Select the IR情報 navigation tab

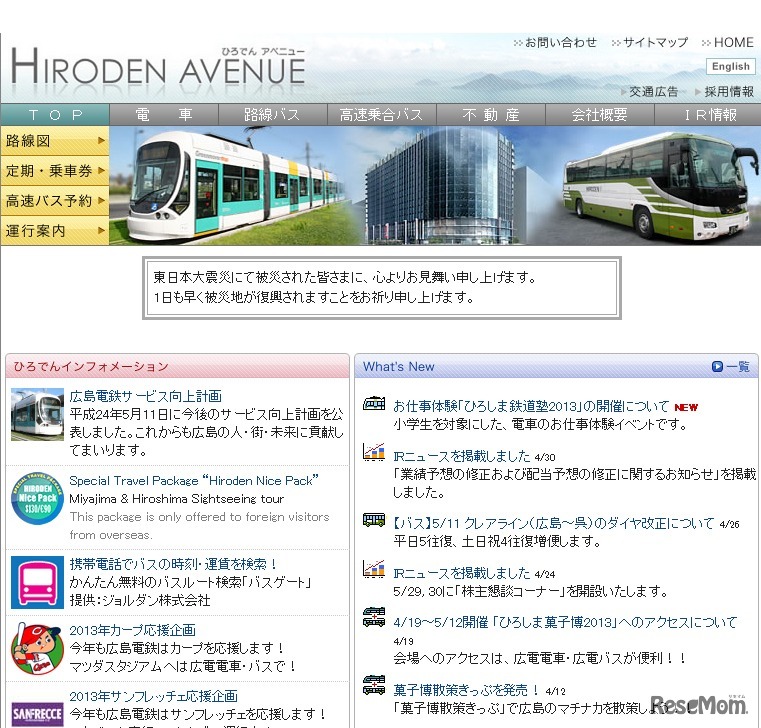click(x=709, y=115)
